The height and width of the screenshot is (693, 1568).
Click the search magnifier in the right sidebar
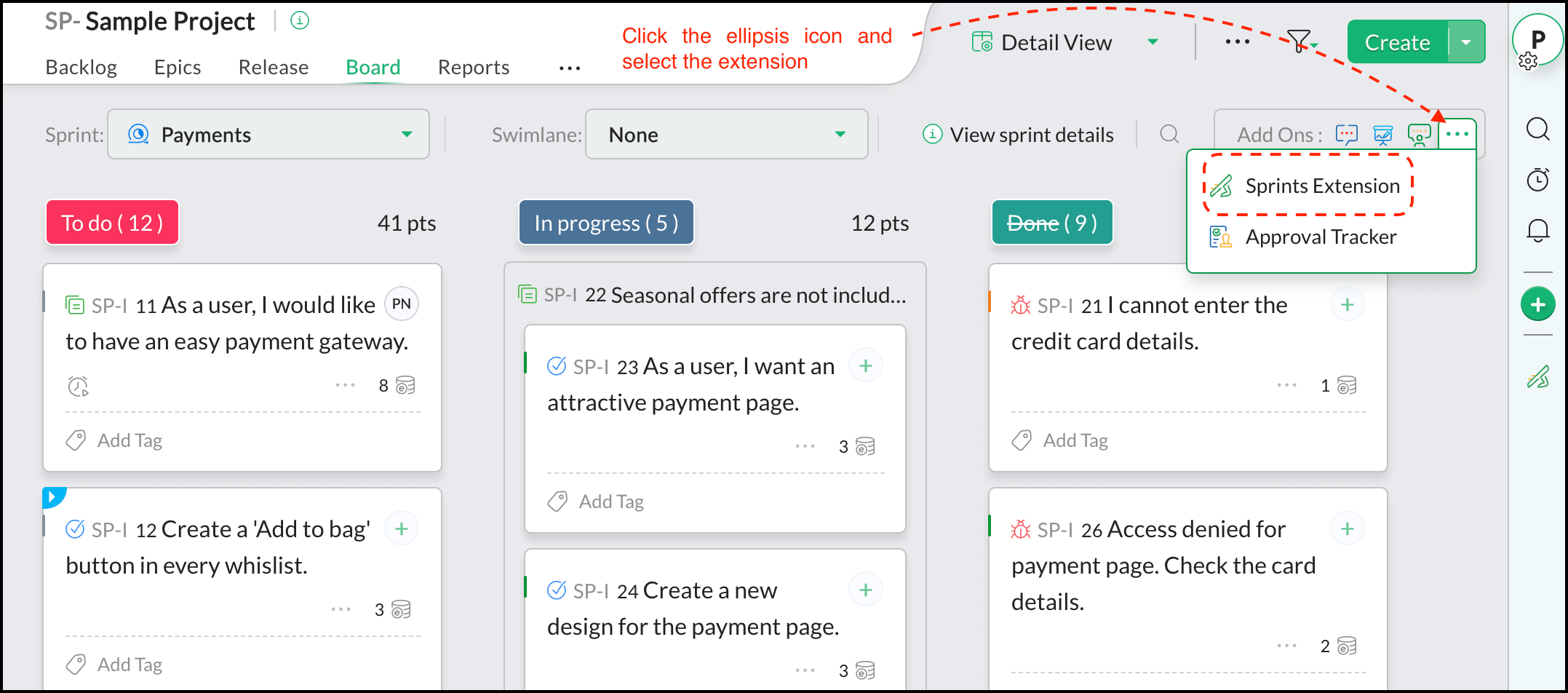[x=1537, y=130]
